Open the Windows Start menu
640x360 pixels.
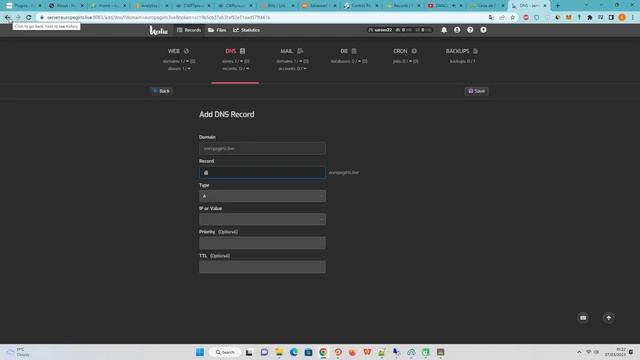(x=200, y=352)
